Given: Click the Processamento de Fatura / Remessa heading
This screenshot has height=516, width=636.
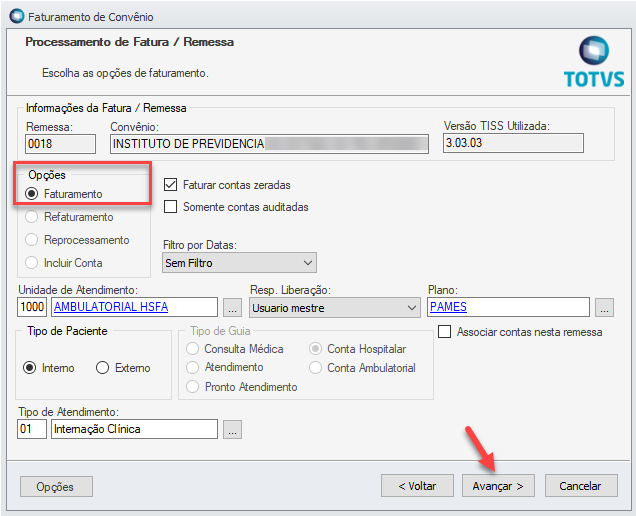Looking at the screenshot, I should [129, 42].
